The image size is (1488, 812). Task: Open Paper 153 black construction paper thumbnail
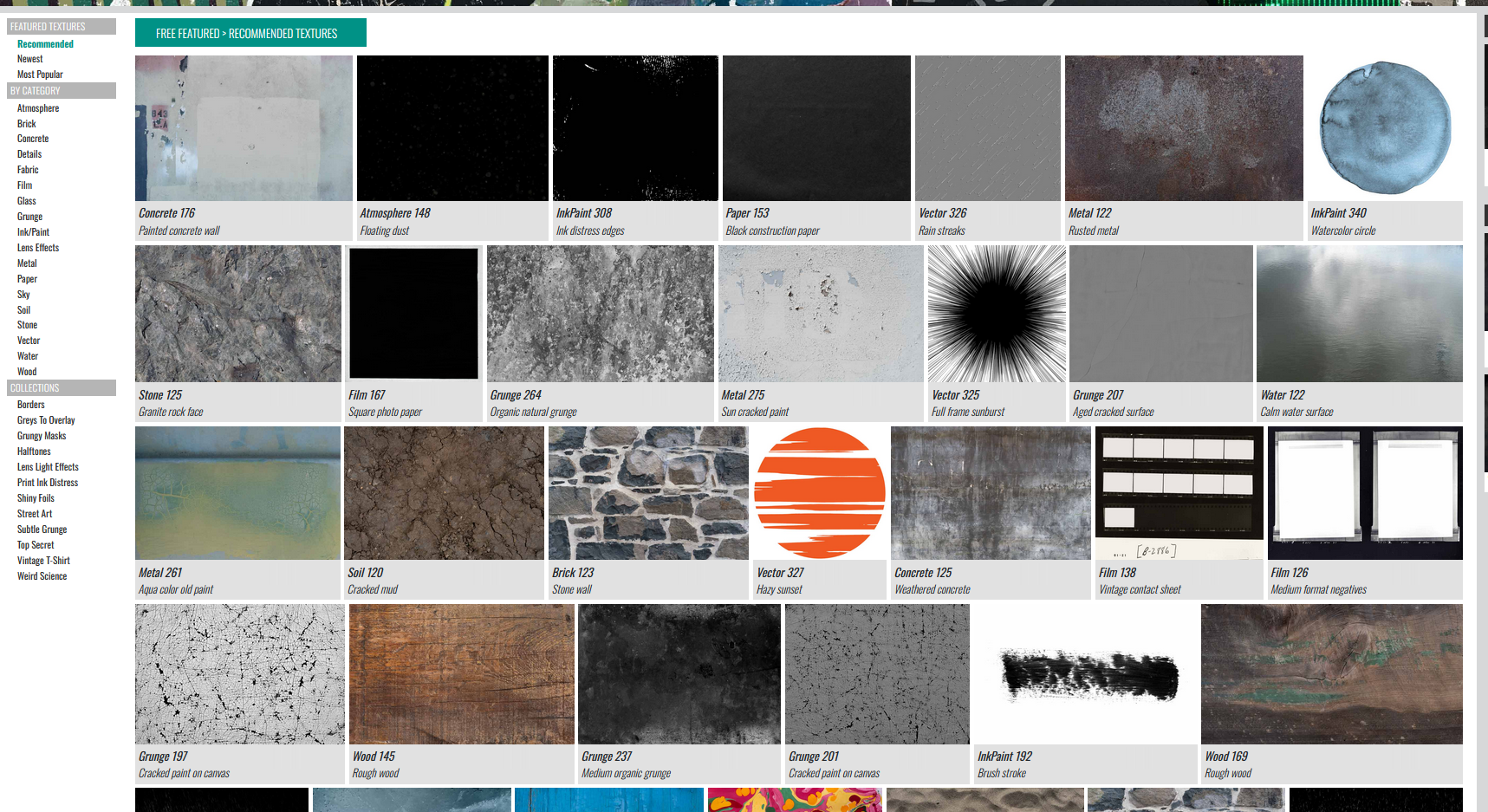coord(816,128)
